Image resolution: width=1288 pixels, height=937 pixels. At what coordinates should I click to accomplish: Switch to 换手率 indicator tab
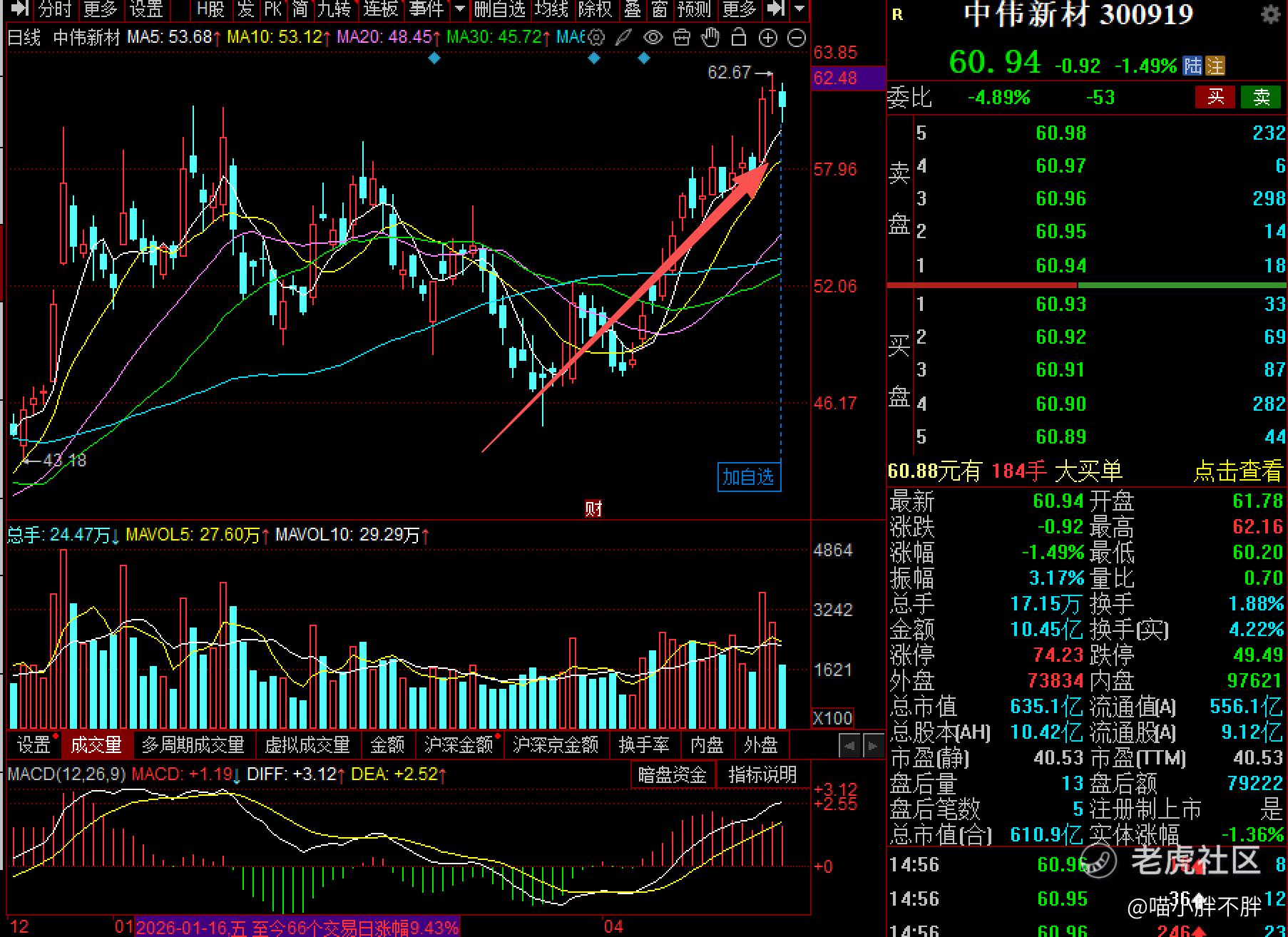[x=644, y=745]
